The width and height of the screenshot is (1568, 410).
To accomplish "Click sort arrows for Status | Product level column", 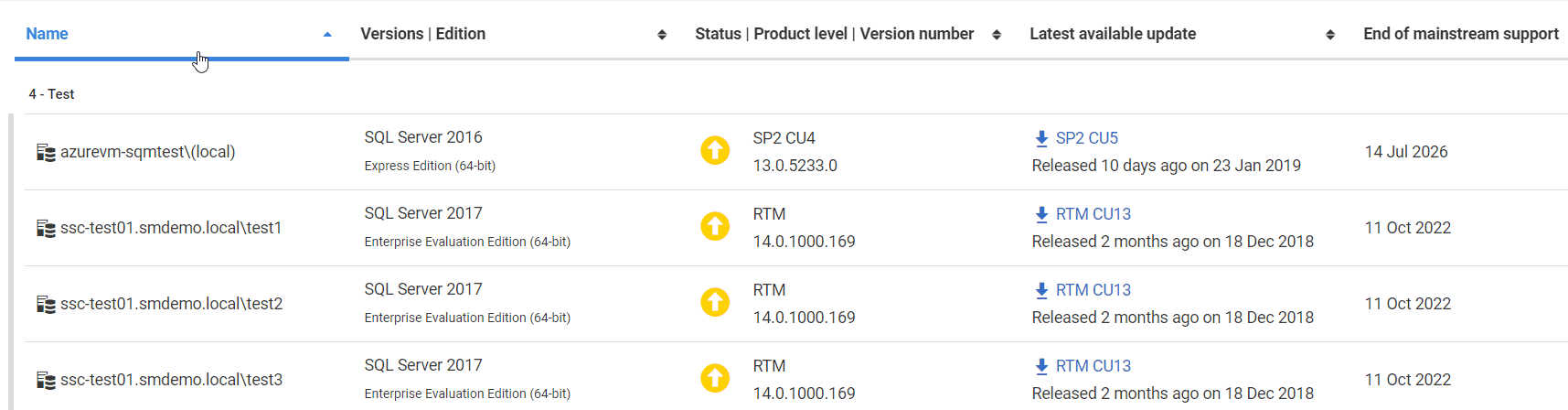I will pyautogui.click(x=997, y=35).
